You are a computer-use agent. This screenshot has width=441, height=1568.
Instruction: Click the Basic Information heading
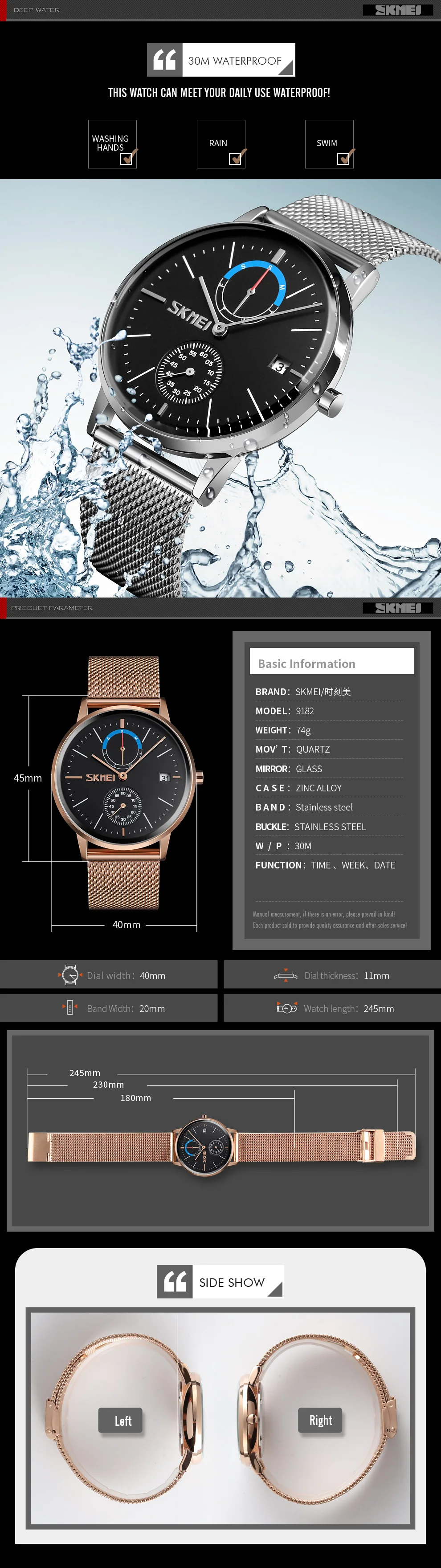click(x=306, y=663)
